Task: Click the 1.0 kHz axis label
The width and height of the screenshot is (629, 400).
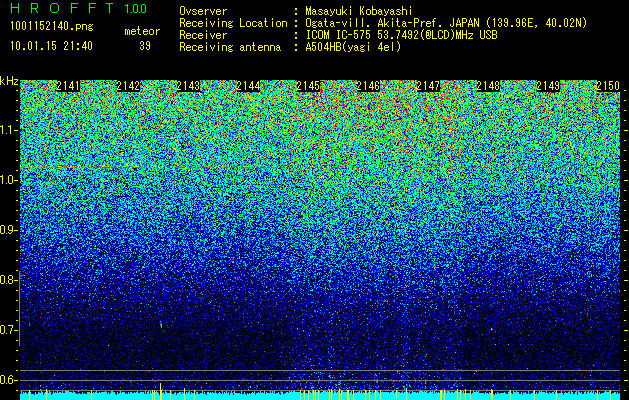Action: [x=9, y=180]
